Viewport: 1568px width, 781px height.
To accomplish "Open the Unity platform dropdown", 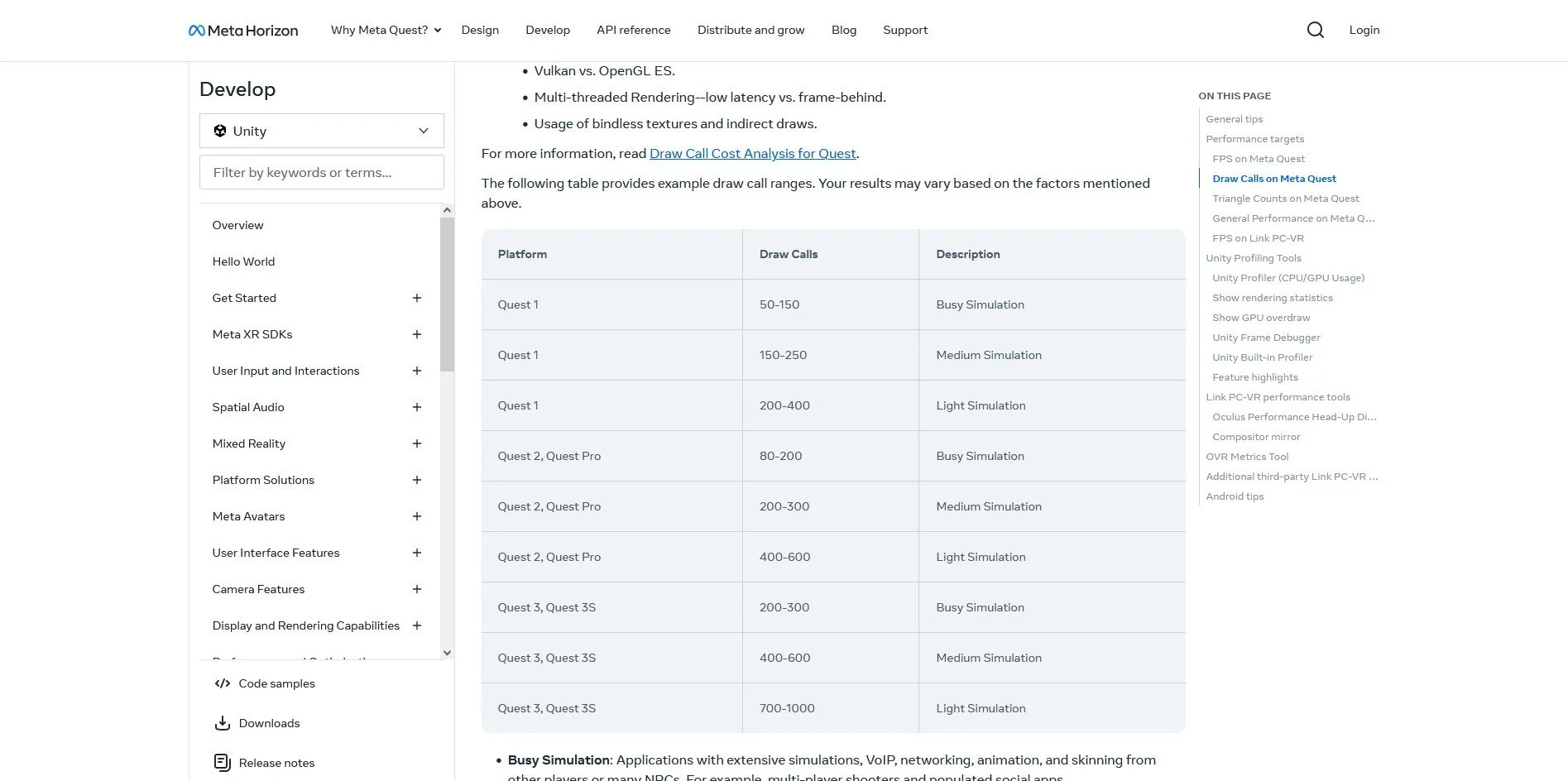I will (322, 131).
